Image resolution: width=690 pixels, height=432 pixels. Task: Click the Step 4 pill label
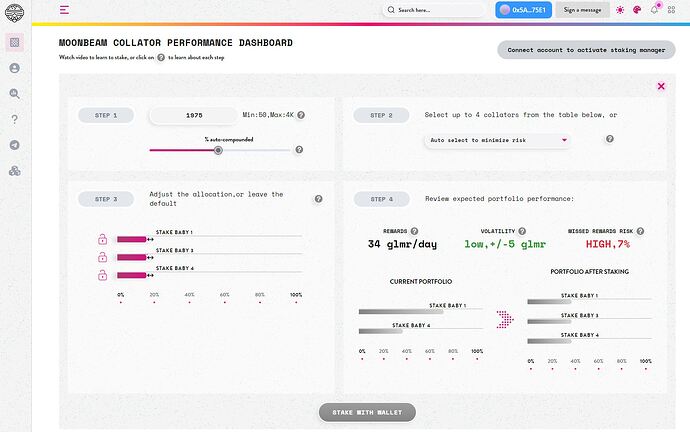(x=381, y=199)
